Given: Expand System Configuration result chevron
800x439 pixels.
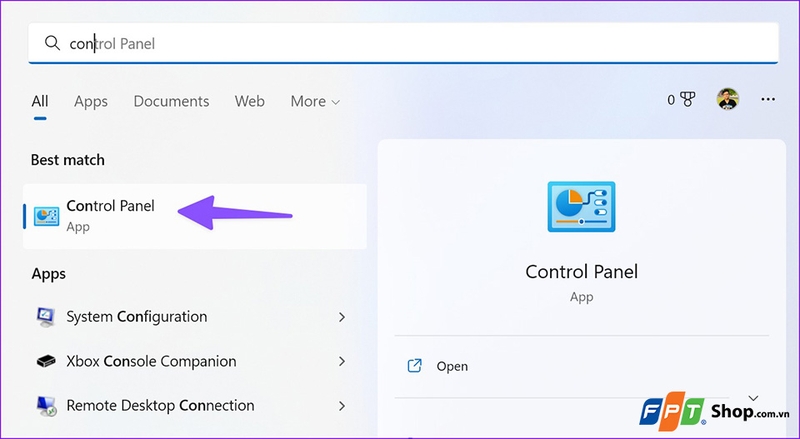Looking at the screenshot, I should pyautogui.click(x=341, y=317).
